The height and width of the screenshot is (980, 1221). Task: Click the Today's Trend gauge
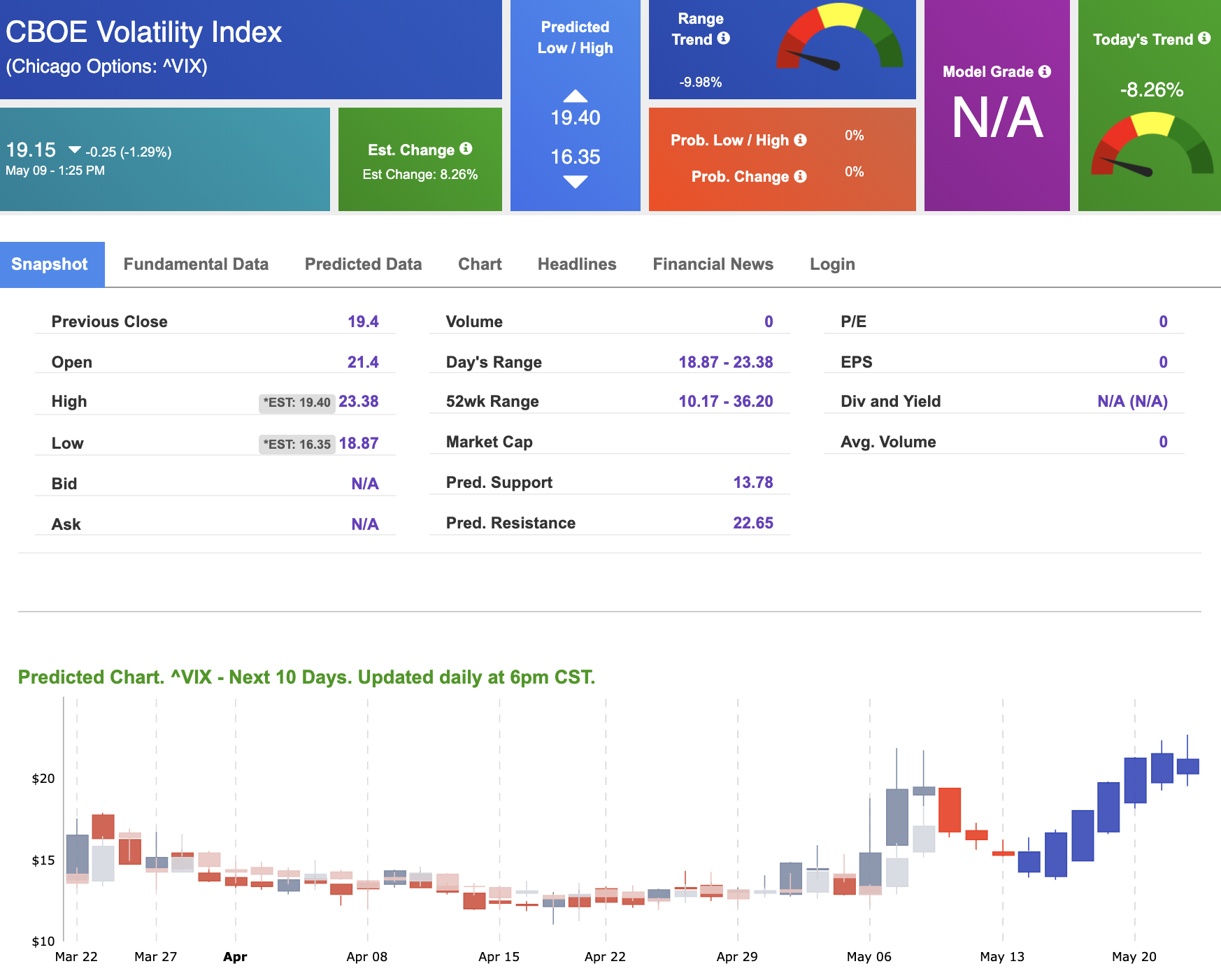pos(1152,145)
